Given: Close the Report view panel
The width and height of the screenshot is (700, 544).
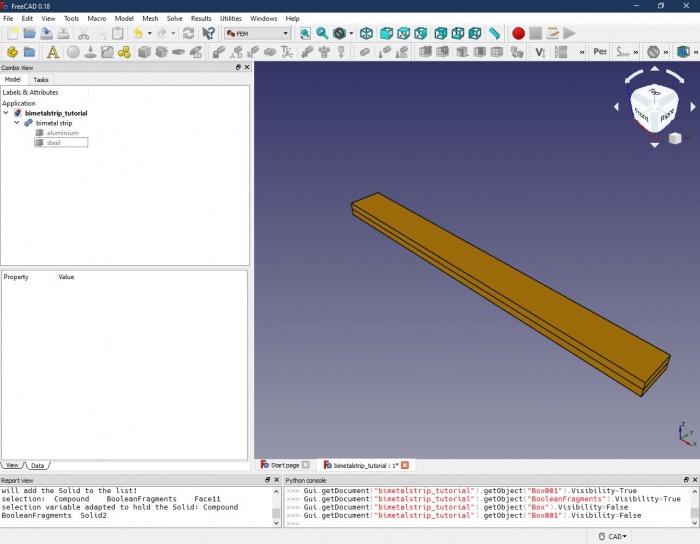Looking at the screenshot, I should pyautogui.click(x=276, y=480).
